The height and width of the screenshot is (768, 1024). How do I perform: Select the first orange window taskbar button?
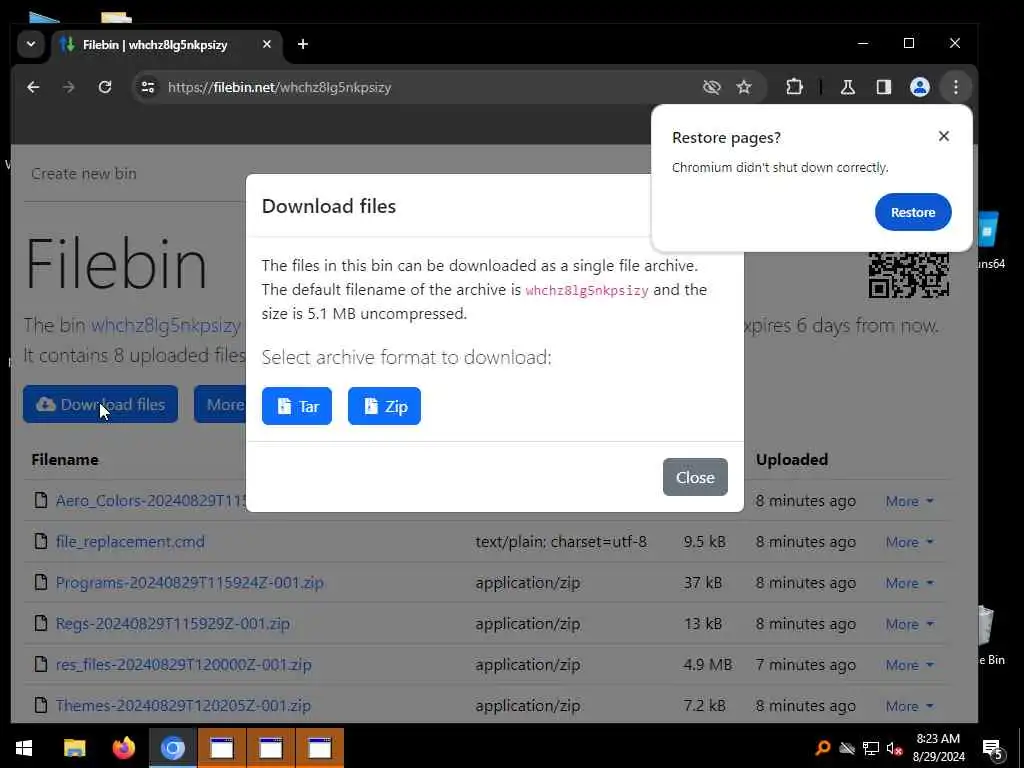click(221, 747)
